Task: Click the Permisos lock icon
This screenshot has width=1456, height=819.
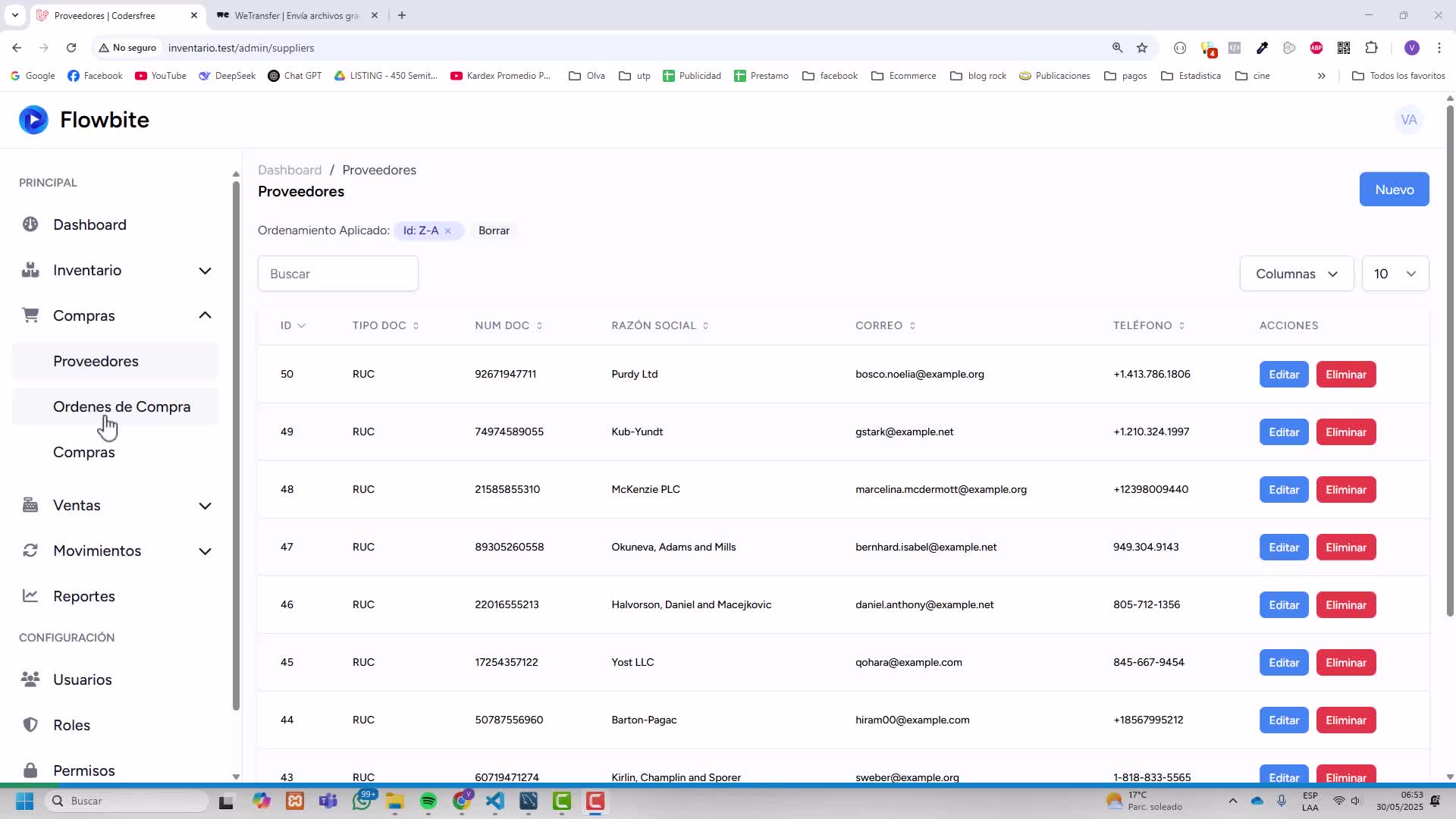Action: [30, 770]
